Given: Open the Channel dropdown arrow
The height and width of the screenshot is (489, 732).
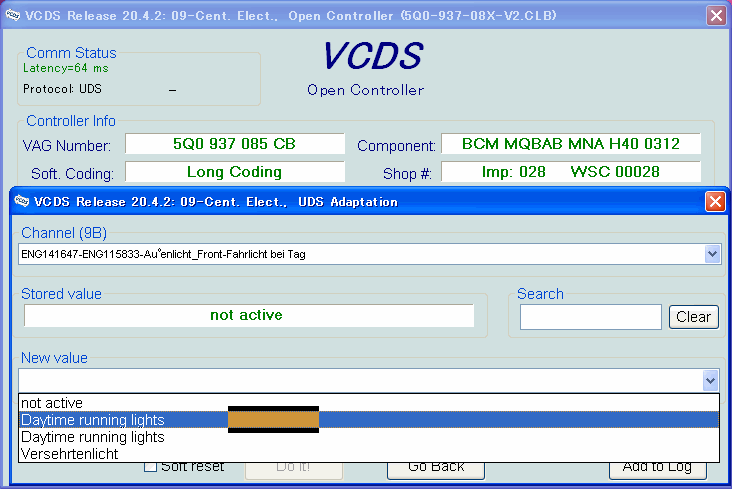Looking at the screenshot, I should pyautogui.click(x=712, y=254).
